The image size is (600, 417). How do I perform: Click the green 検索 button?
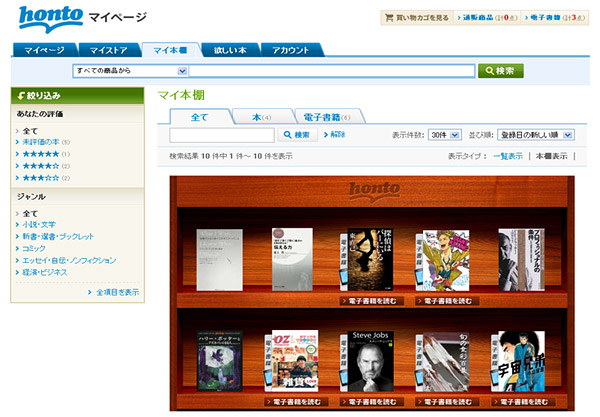click(501, 71)
